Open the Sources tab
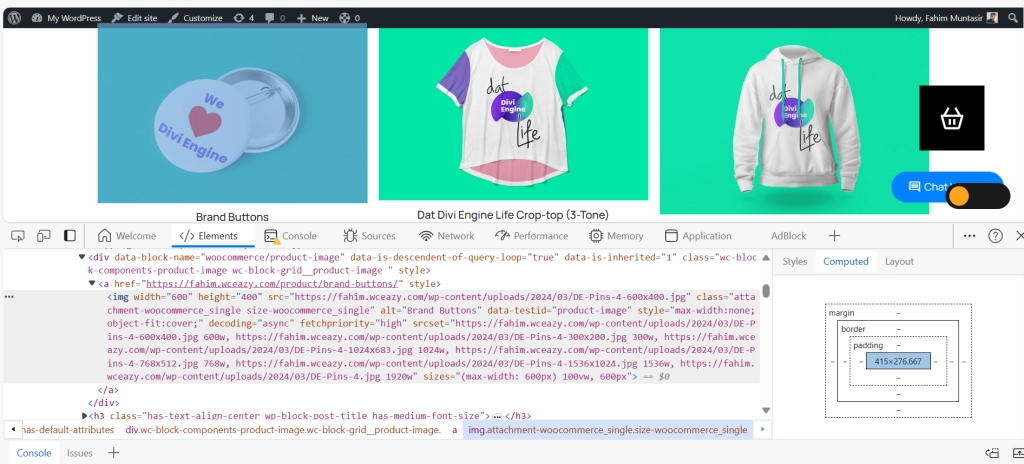 click(369, 236)
